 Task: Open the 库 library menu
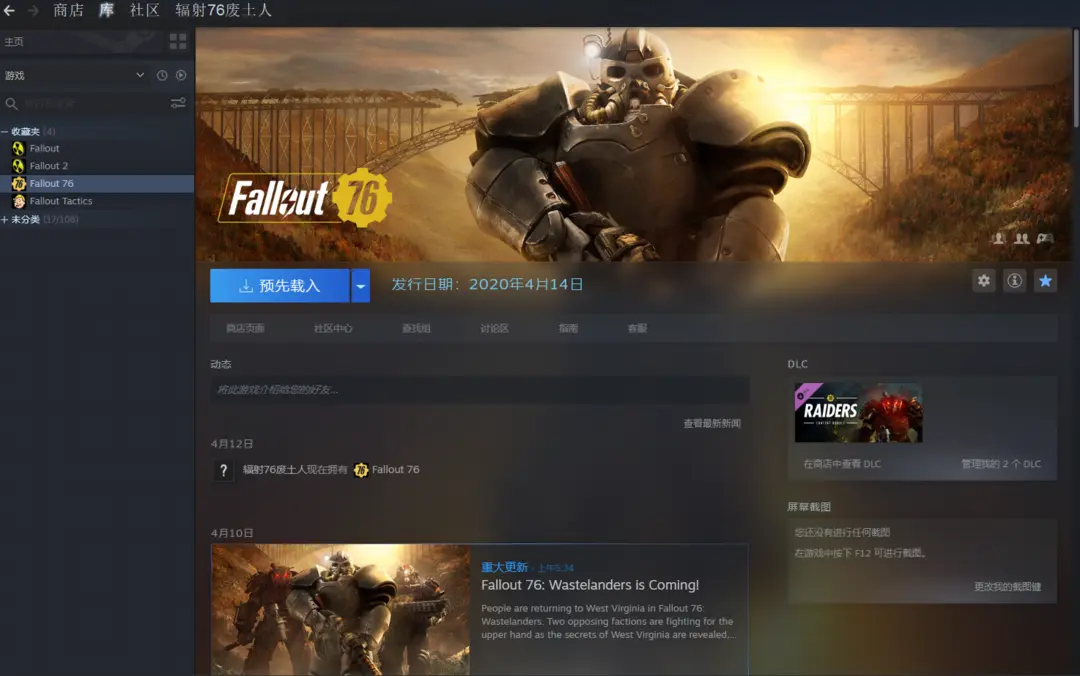(x=106, y=10)
